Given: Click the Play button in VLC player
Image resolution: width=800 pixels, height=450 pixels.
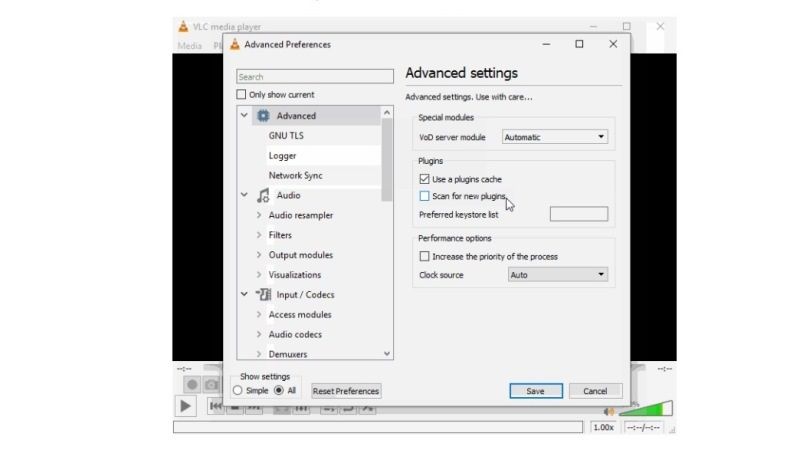Looking at the screenshot, I should [185, 406].
